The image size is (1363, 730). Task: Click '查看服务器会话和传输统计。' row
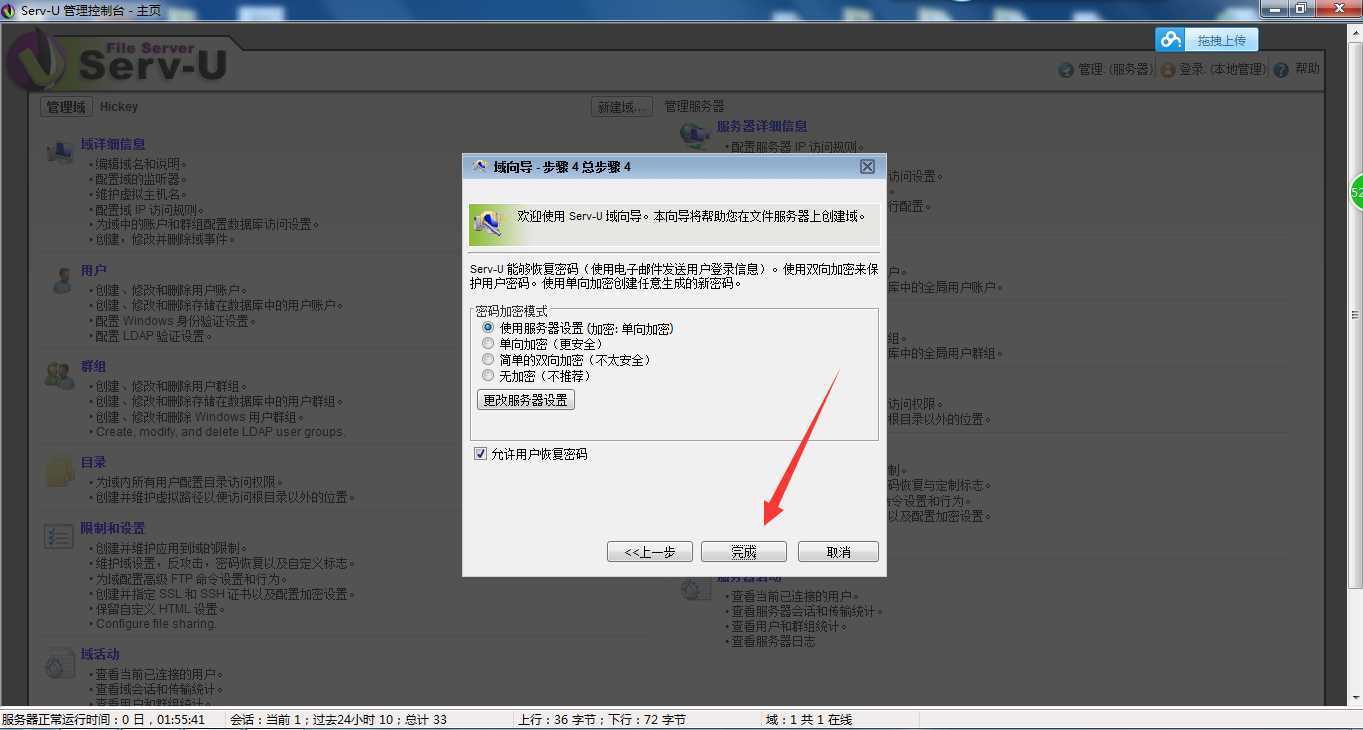(803, 612)
